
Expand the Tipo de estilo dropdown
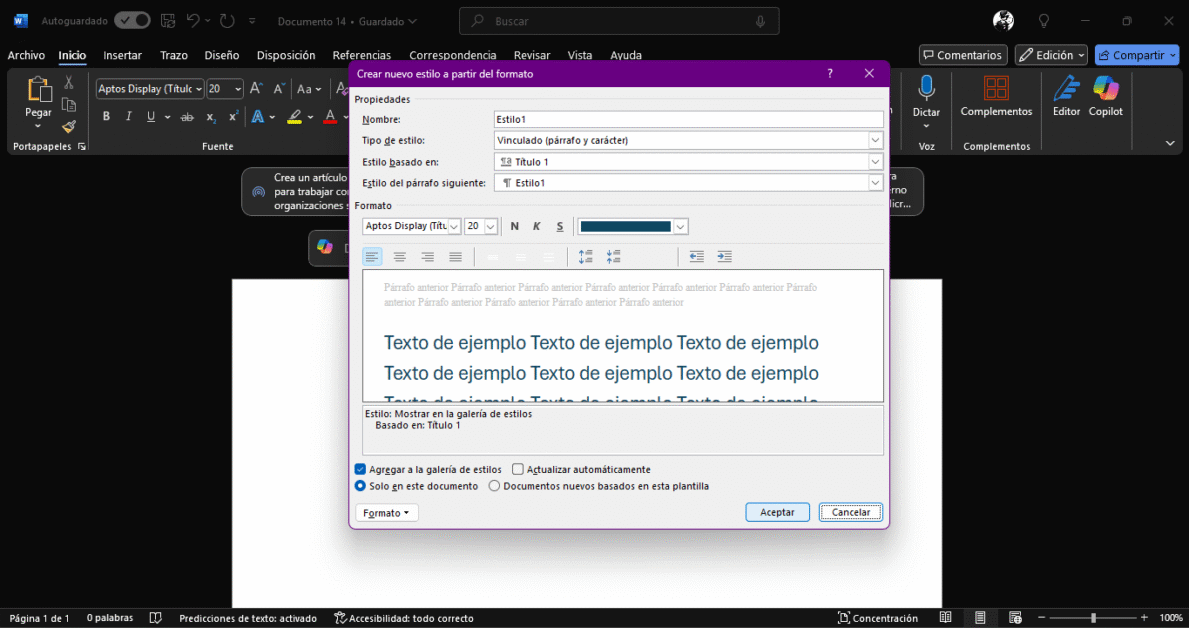(876, 140)
